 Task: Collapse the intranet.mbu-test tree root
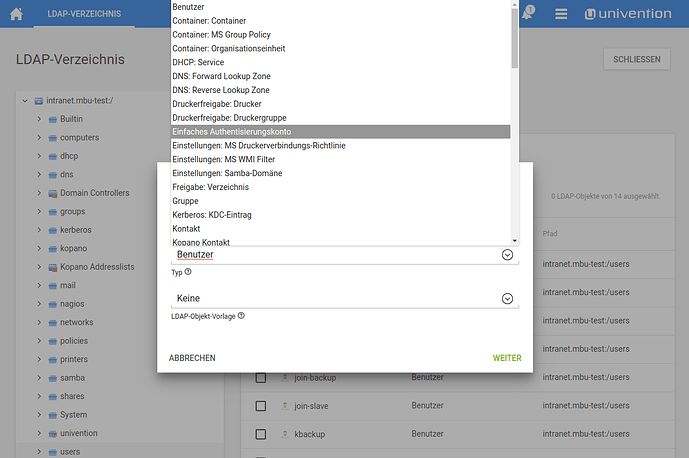pos(25,101)
